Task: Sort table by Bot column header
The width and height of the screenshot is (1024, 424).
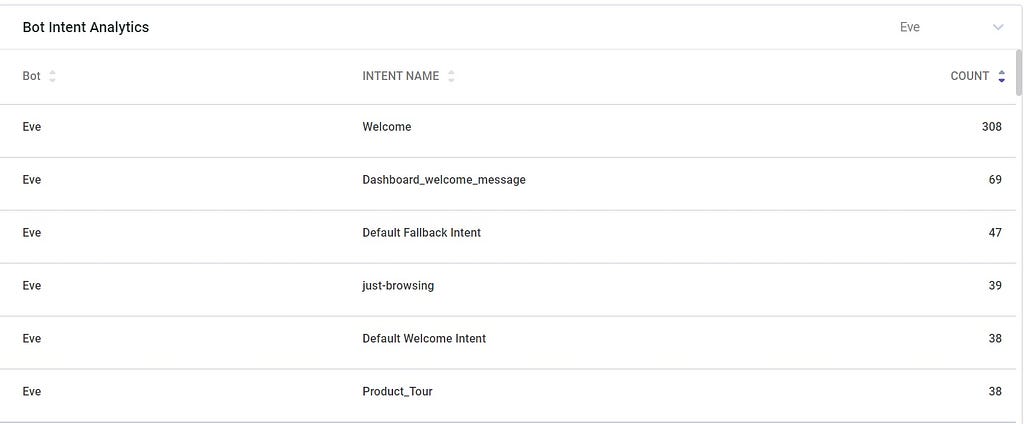Action: tap(32, 76)
